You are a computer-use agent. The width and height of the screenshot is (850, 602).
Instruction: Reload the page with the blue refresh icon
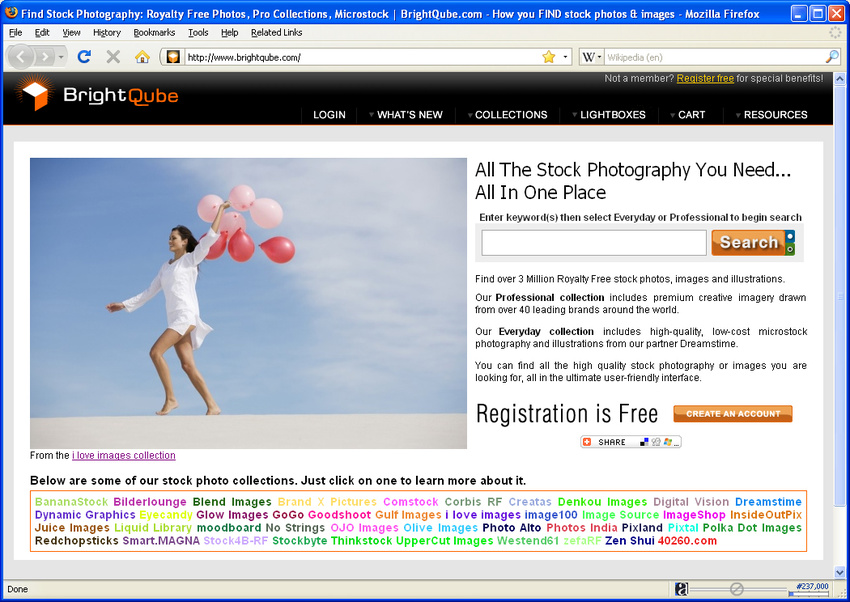tap(84, 56)
